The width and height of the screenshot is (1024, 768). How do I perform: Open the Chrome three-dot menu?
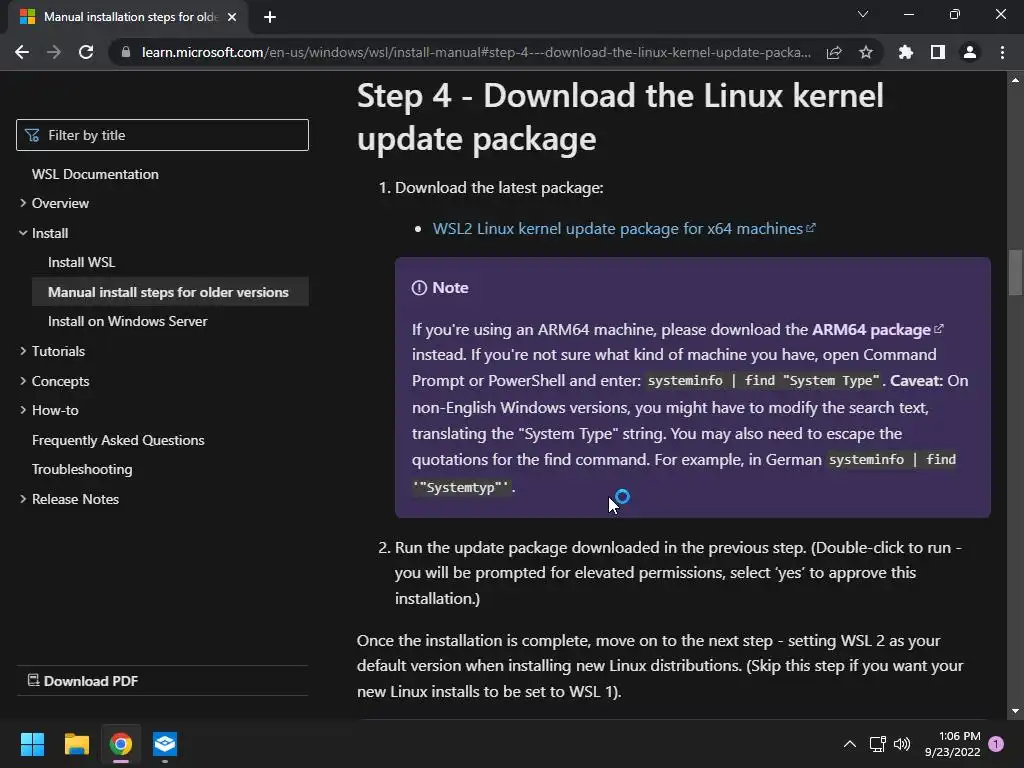click(x=1002, y=52)
